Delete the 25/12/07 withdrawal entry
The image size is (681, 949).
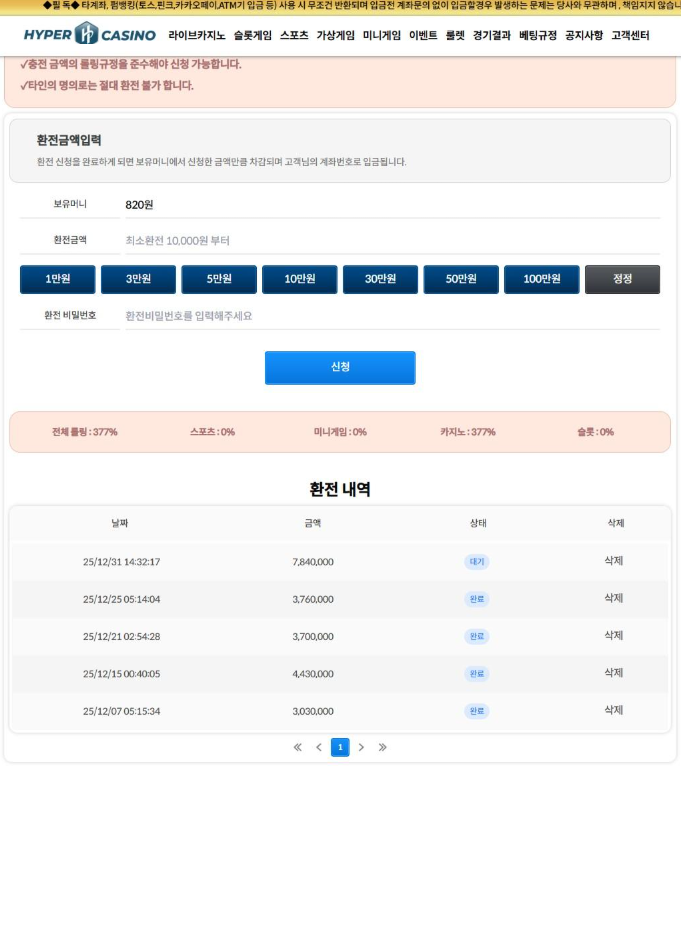tap(614, 710)
